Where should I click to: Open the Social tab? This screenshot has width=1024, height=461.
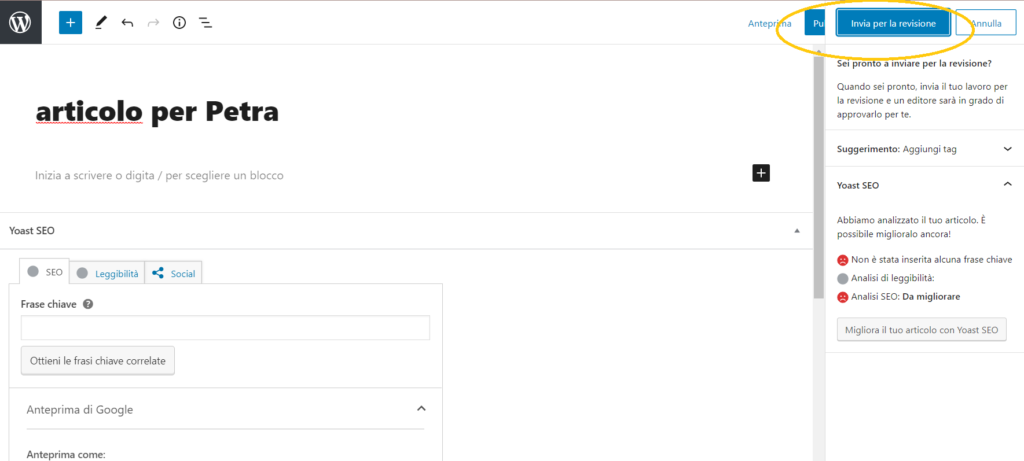pos(173,274)
